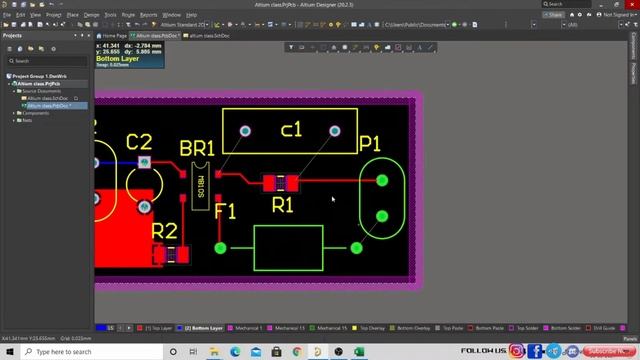The image size is (640, 360).
Task: Click the save icon in Projects panel
Action: [x=9, y=49]
